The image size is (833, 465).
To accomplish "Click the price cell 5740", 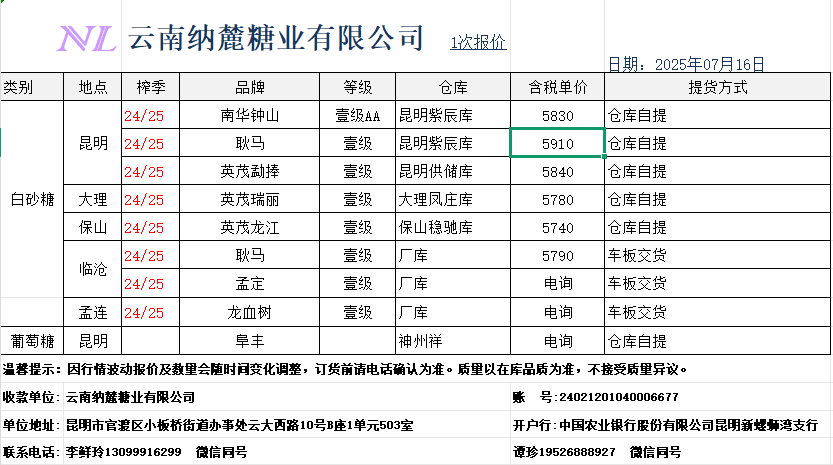I will point(557,227).
